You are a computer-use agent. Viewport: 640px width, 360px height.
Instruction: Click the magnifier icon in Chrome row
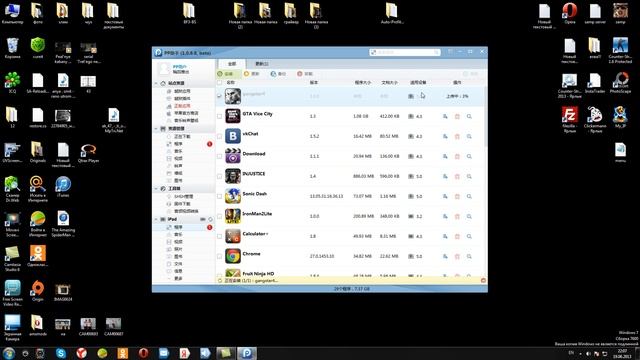(x=469, y=256)
